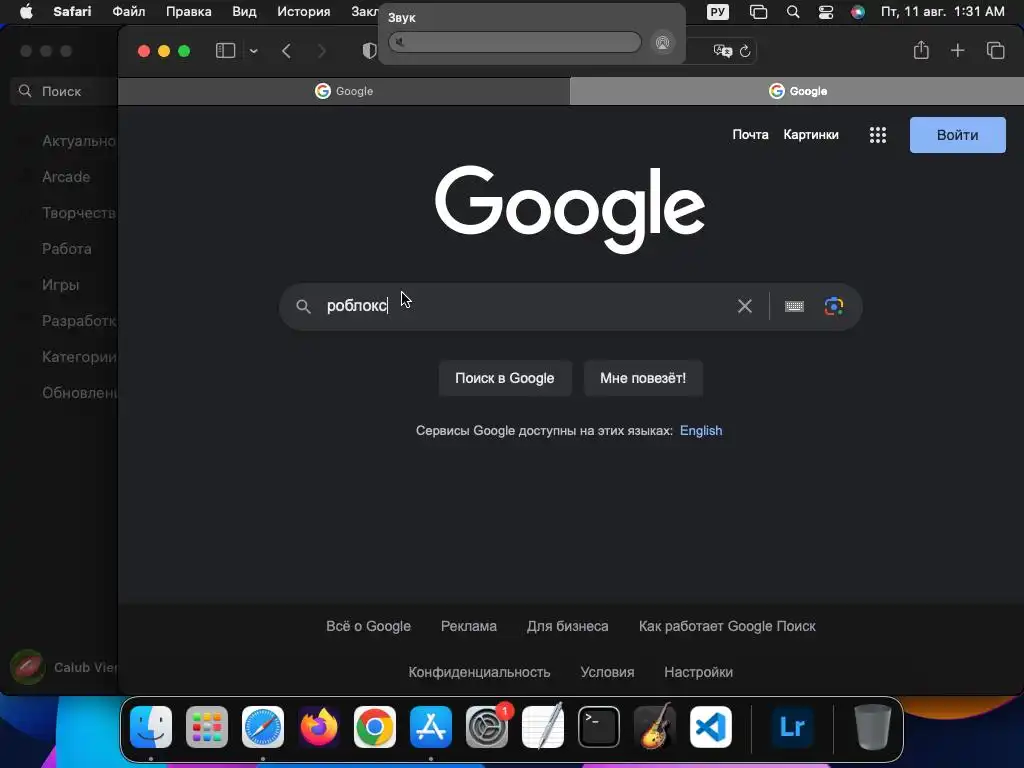Viewport: 1024px width, 768px height.
Task: Open Для бизнеса footer link
Action: pos(568,626)
